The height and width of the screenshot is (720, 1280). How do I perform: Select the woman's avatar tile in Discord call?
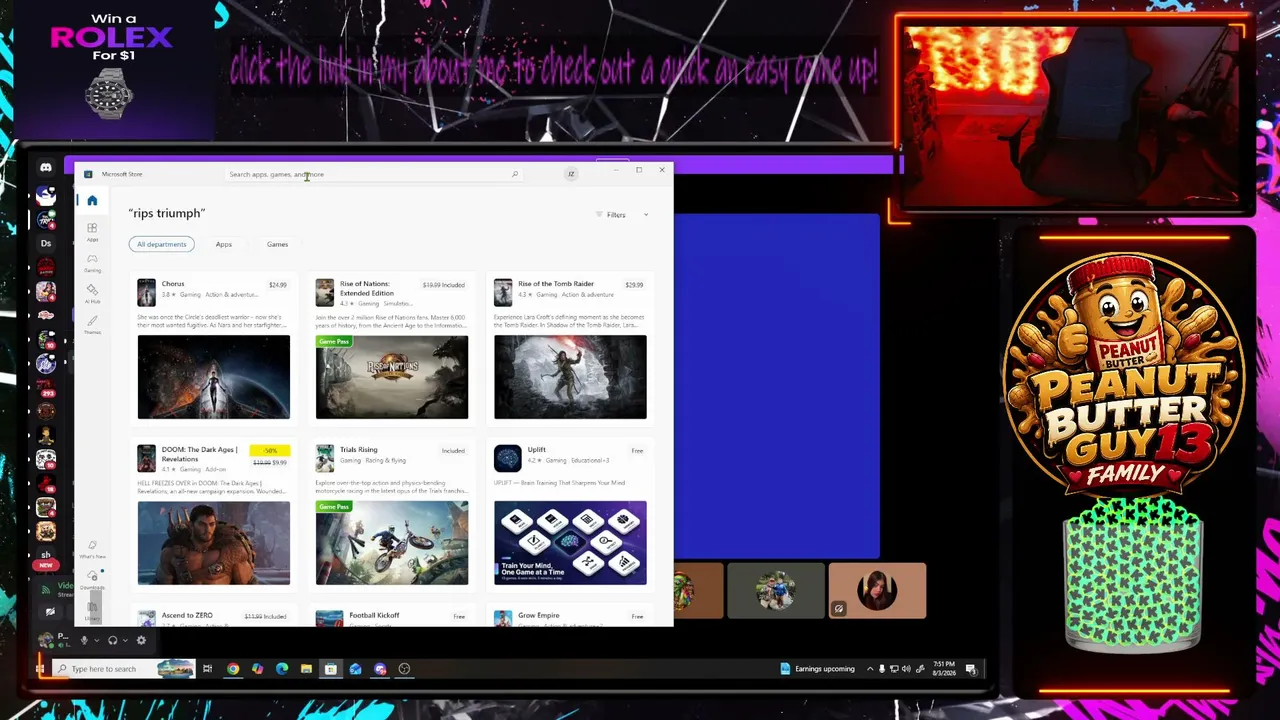(877, 591)
